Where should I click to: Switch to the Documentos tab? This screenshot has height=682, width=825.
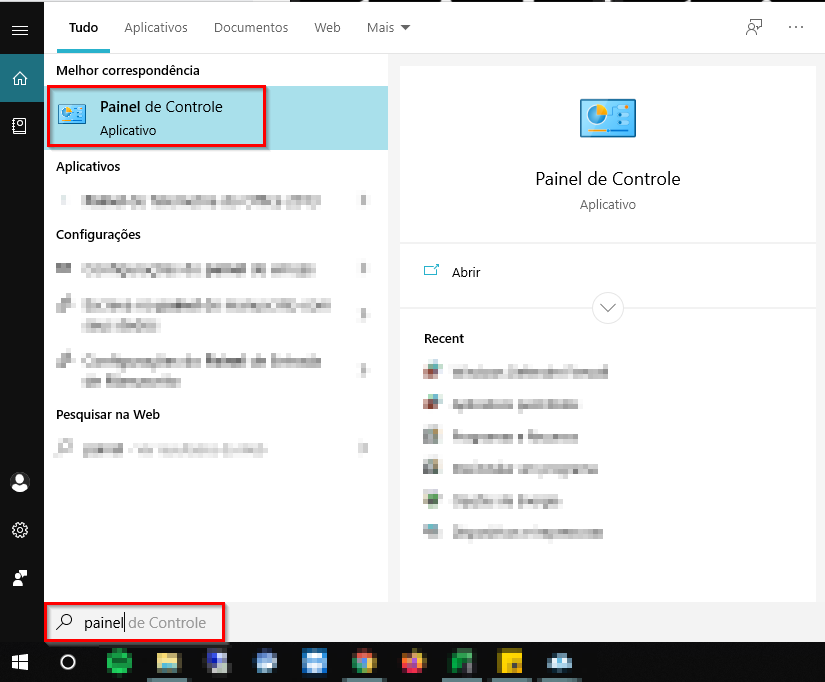click(251, 27)
